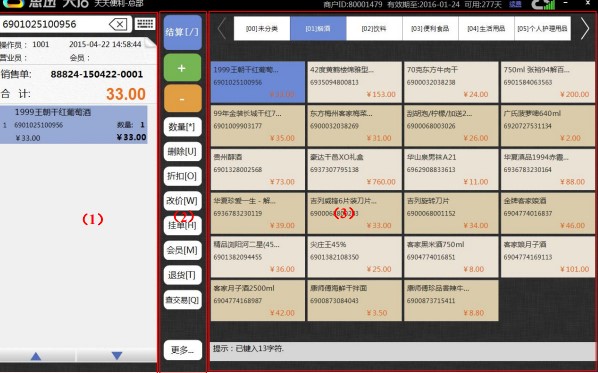Select the product card with barcode 6936783230119
598x373 pixels.
[258, 213]
